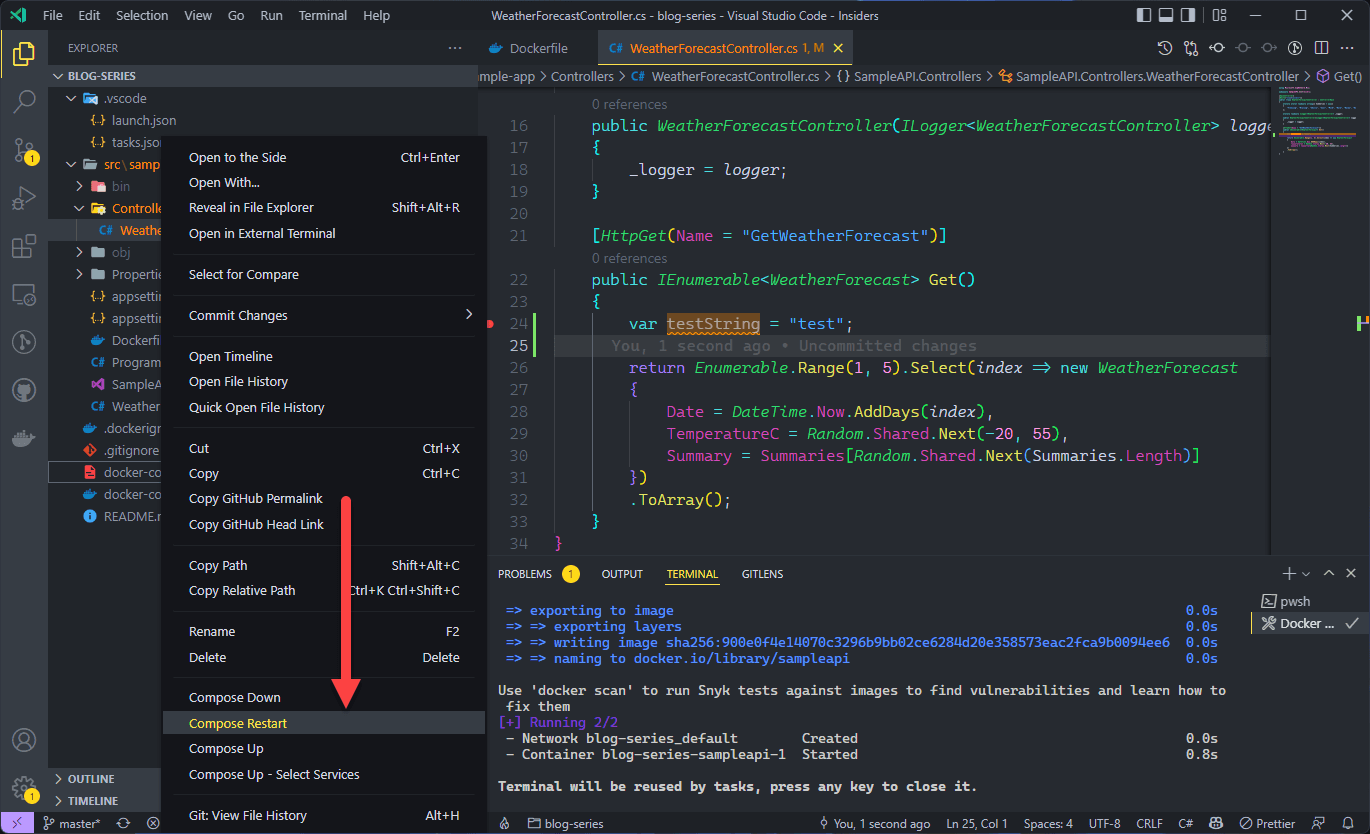
Task: Choose Compose Down from the context menu
Action: point(324,697)
